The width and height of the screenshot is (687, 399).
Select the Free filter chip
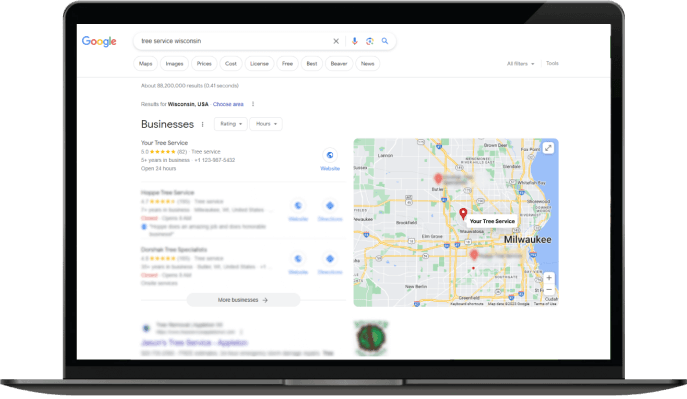[287, 64]
